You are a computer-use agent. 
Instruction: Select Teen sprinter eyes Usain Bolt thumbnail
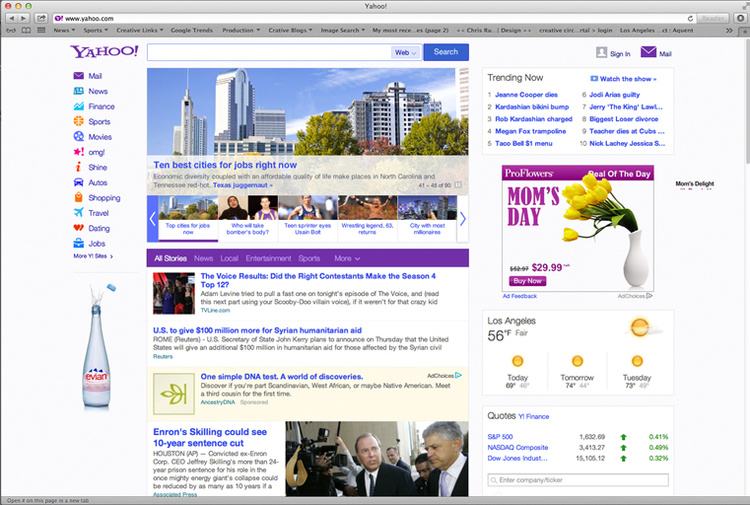308,218
